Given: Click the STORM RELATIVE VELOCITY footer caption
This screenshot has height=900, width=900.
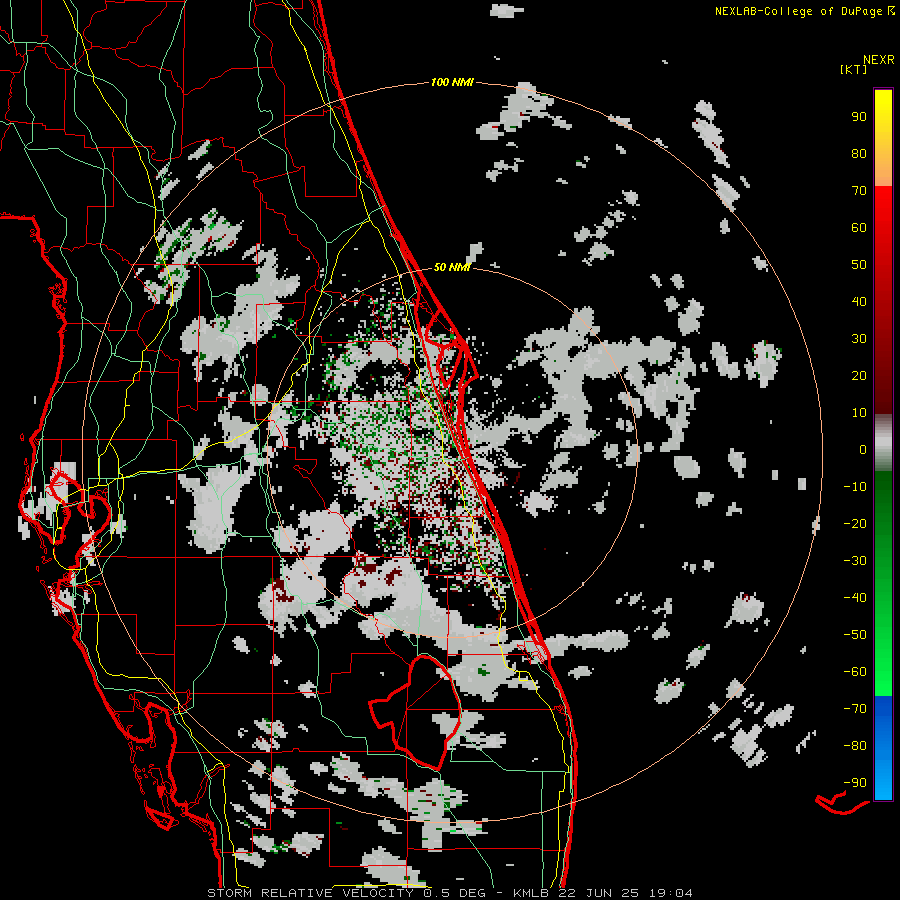Looking at the screenshot, I should 449,893.
